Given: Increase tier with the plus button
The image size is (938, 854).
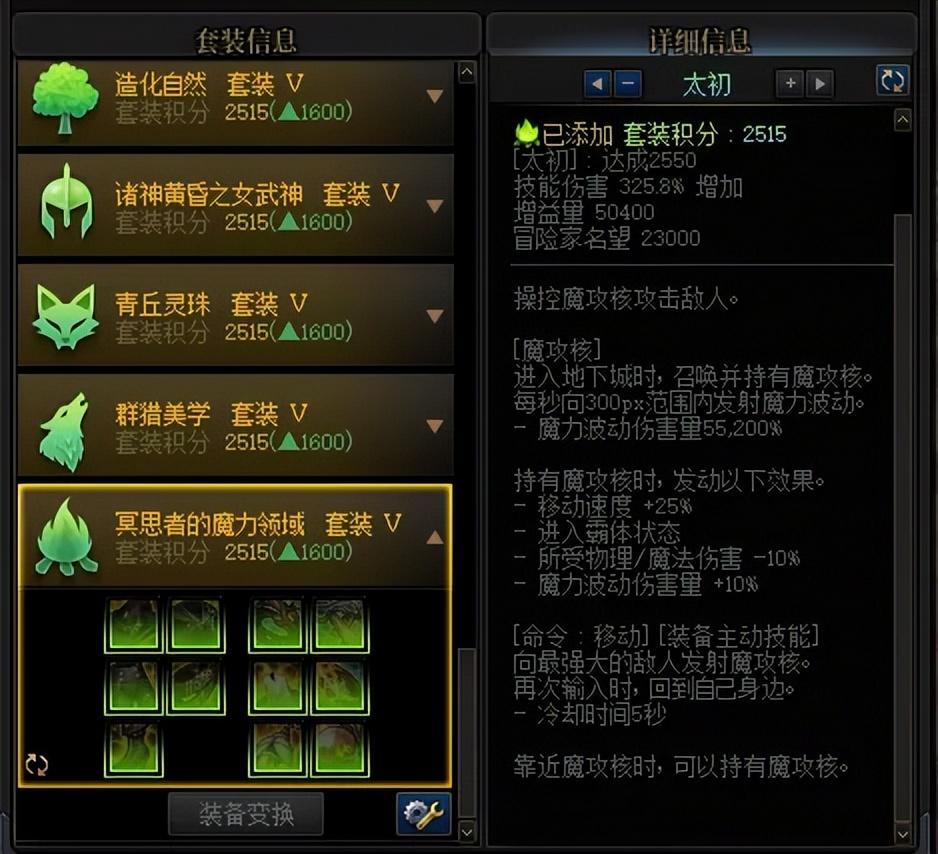Looking at the screenshot, I should coord(790,83).
